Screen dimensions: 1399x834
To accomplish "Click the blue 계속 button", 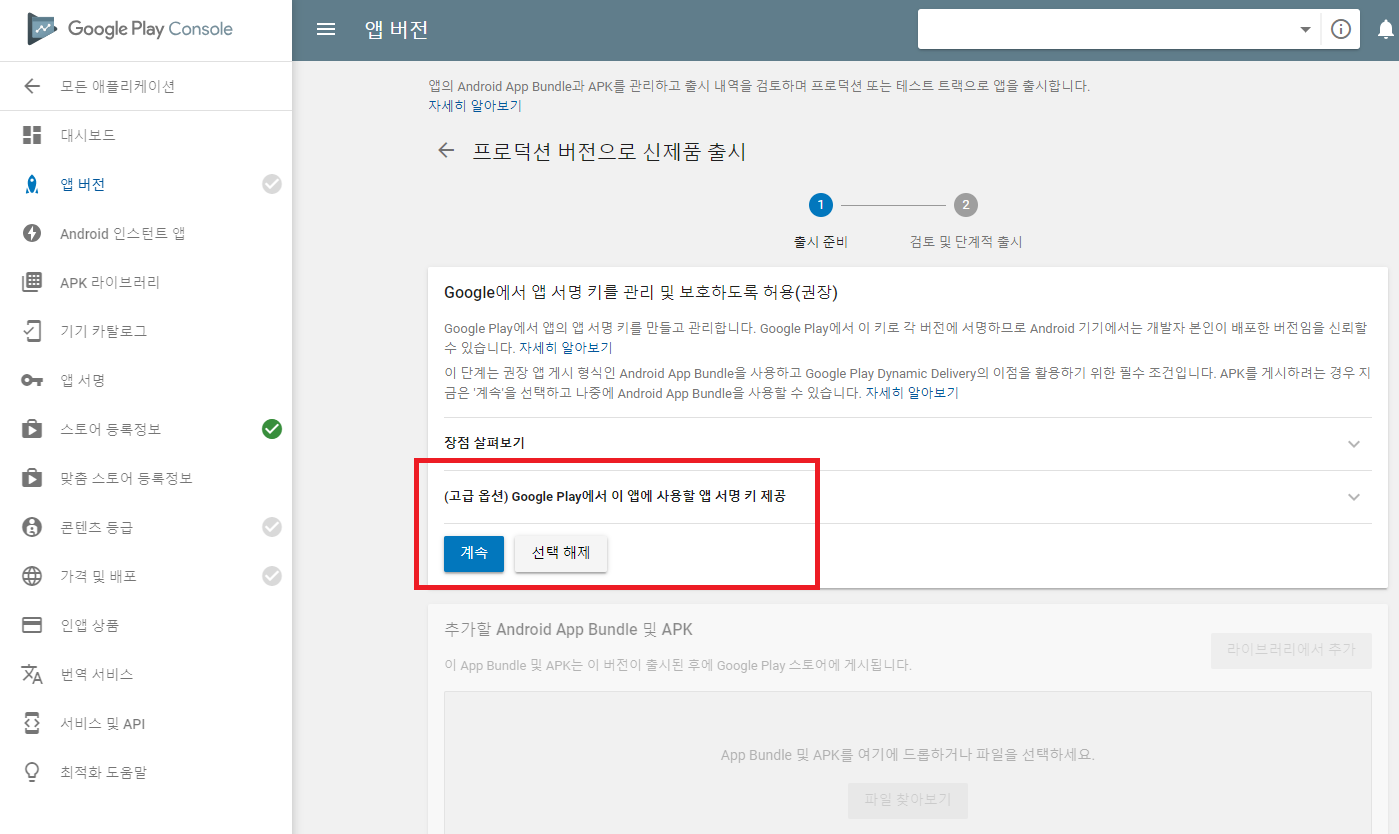I will pos(474,554).
